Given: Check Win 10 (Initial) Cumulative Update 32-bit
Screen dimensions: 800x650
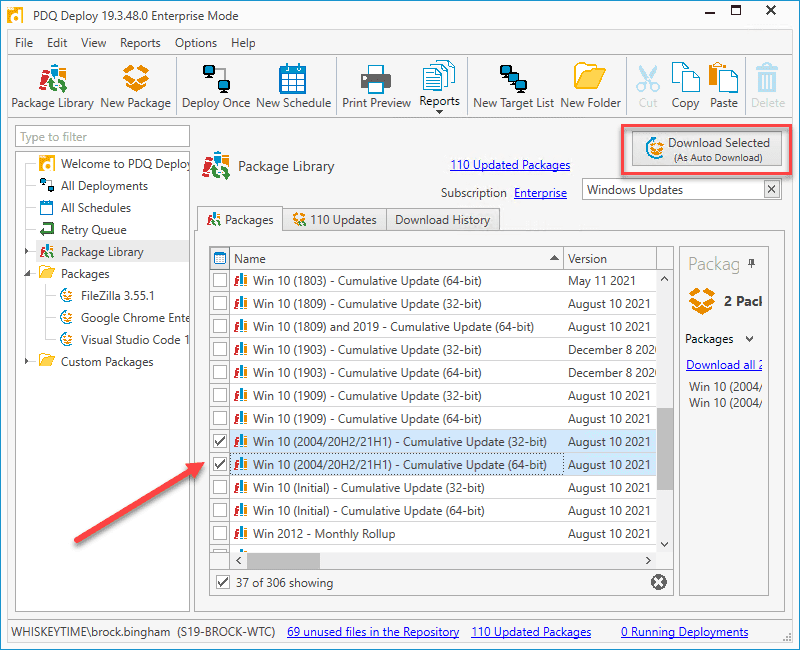Looking at the screenshot, I should tap(220, 487).
